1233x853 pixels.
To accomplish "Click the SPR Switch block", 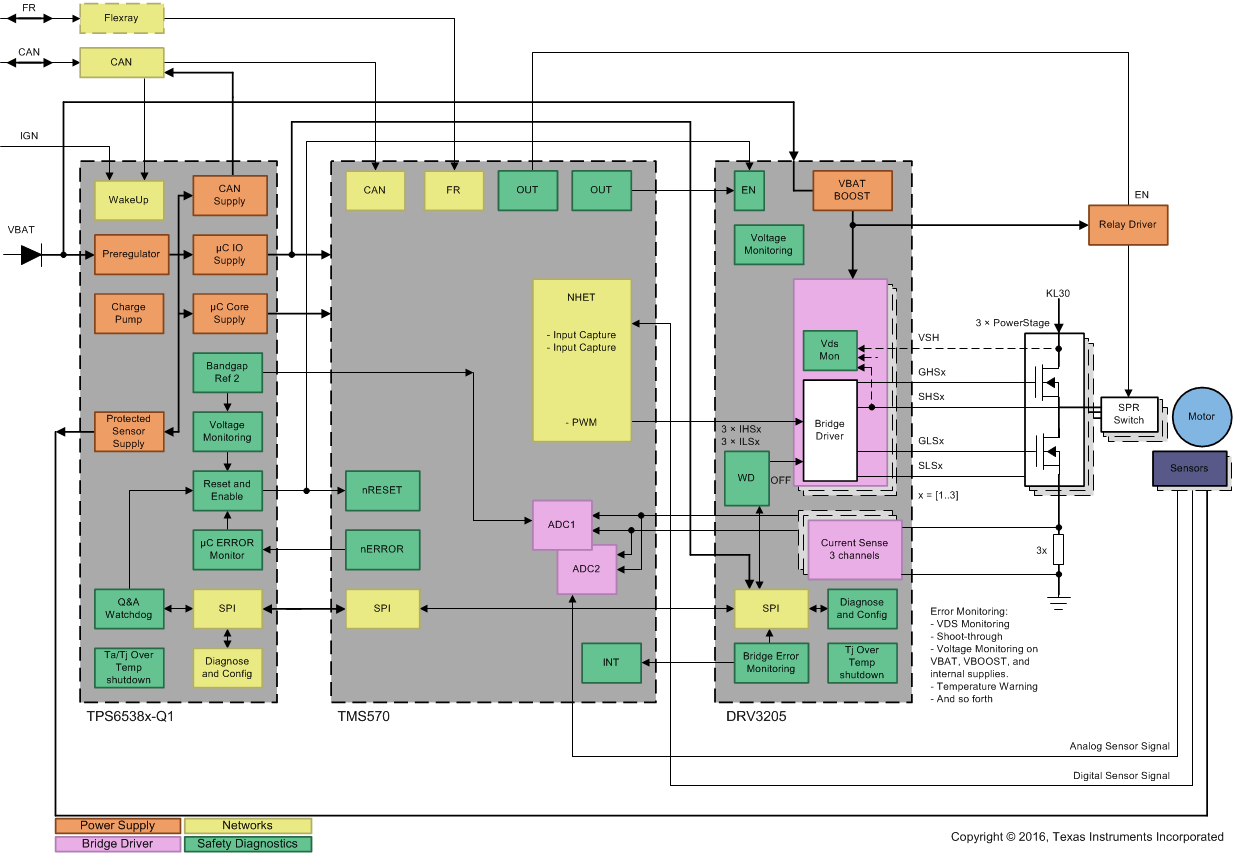I will coord(1129,414).
